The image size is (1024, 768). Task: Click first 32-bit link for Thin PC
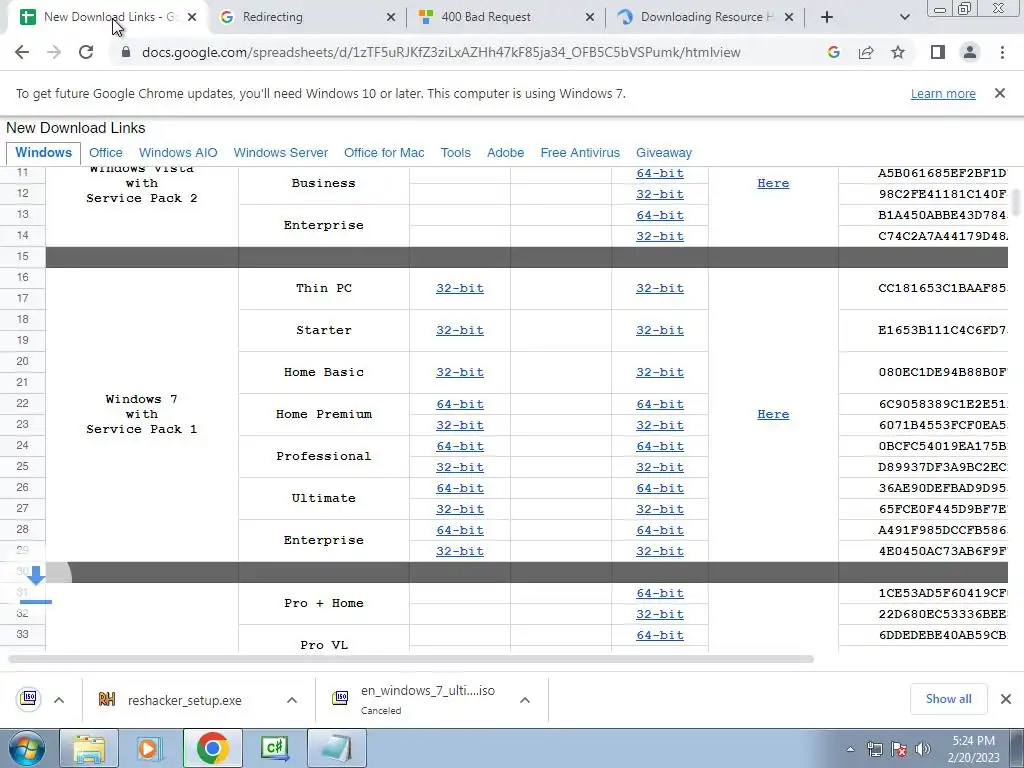[x=460, y=288]
